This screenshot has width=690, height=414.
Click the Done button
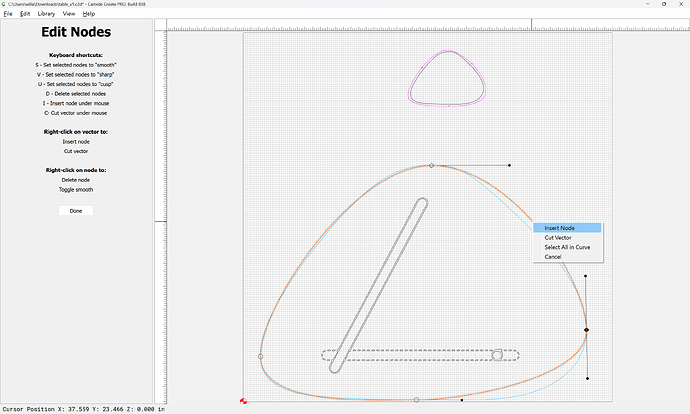pyautogui.click(x=76, y=211)
